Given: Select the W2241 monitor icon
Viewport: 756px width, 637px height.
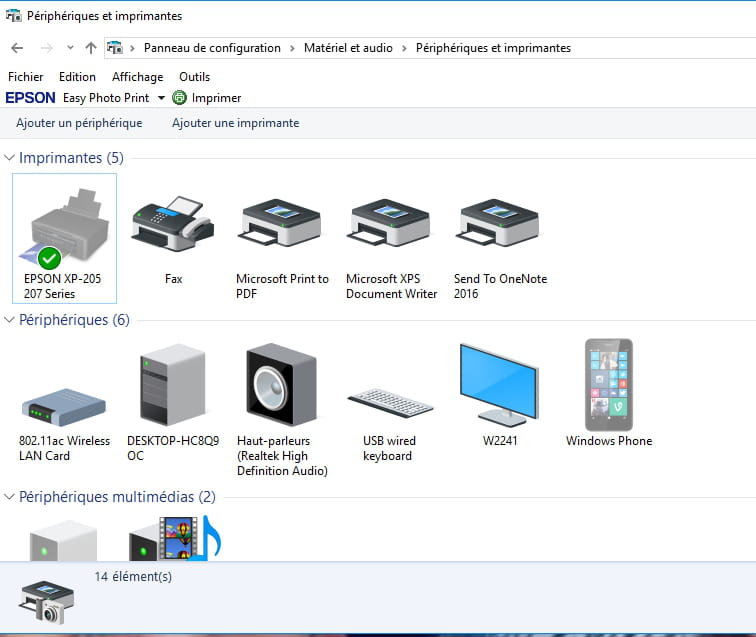Looking at the screenshot, I should tap(500, 385).
